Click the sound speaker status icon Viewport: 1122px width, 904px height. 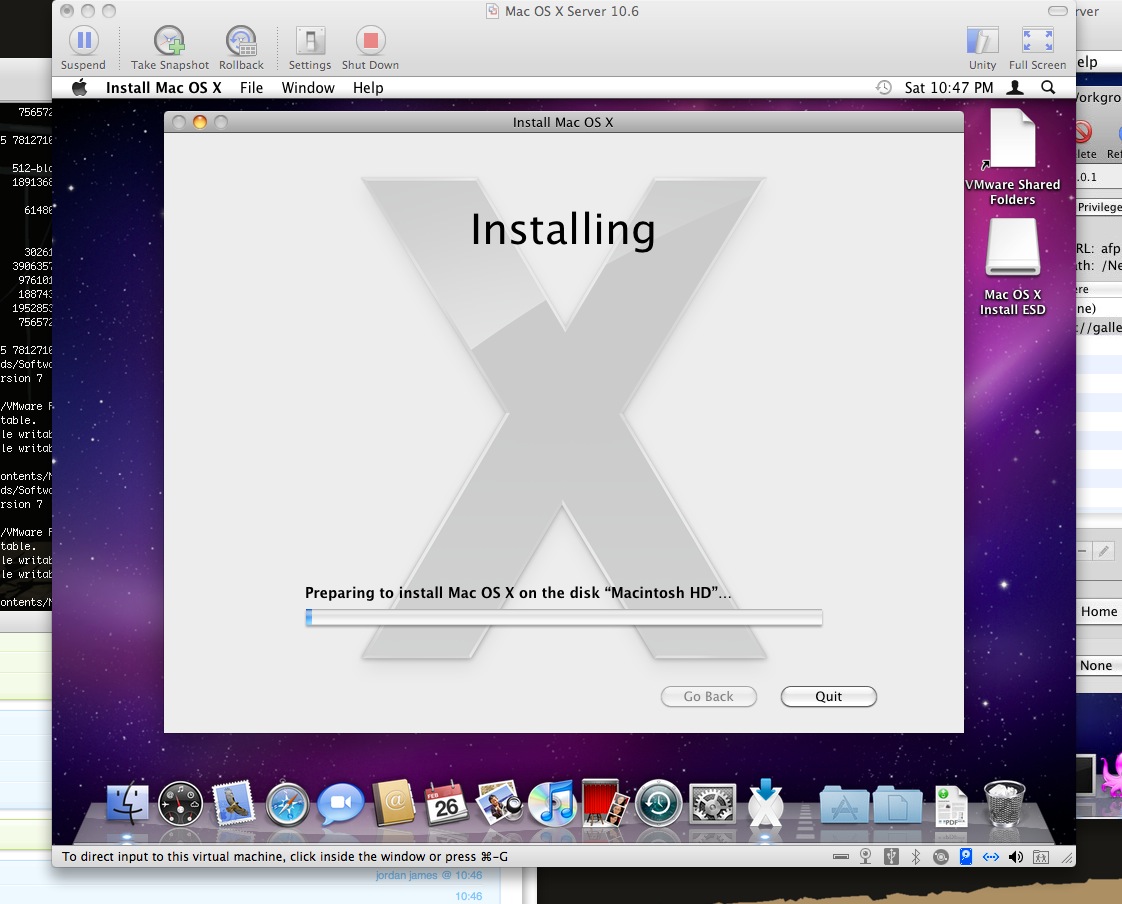pos(1015,857)
